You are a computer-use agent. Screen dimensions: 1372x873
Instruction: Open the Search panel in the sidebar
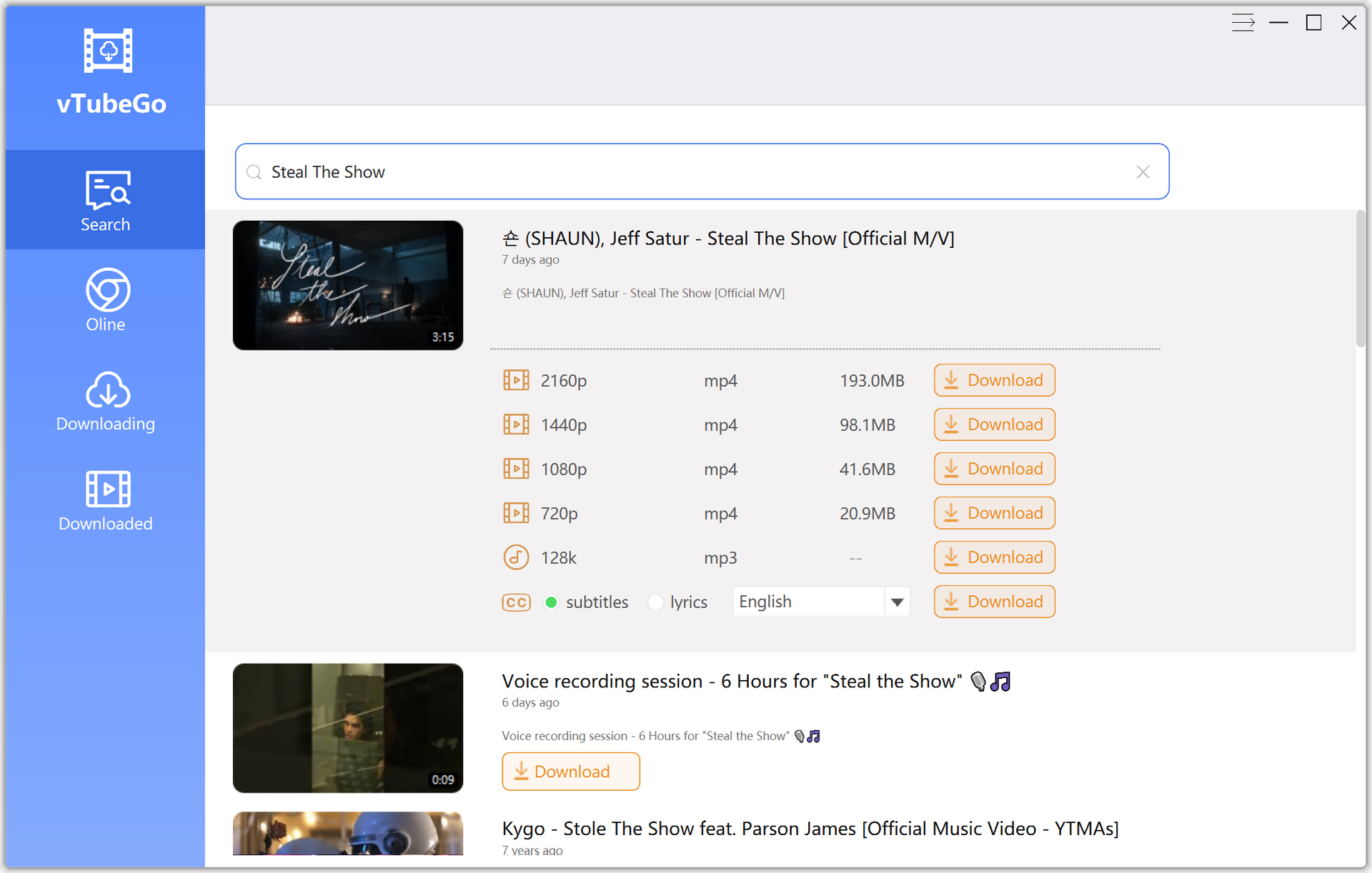105,200
